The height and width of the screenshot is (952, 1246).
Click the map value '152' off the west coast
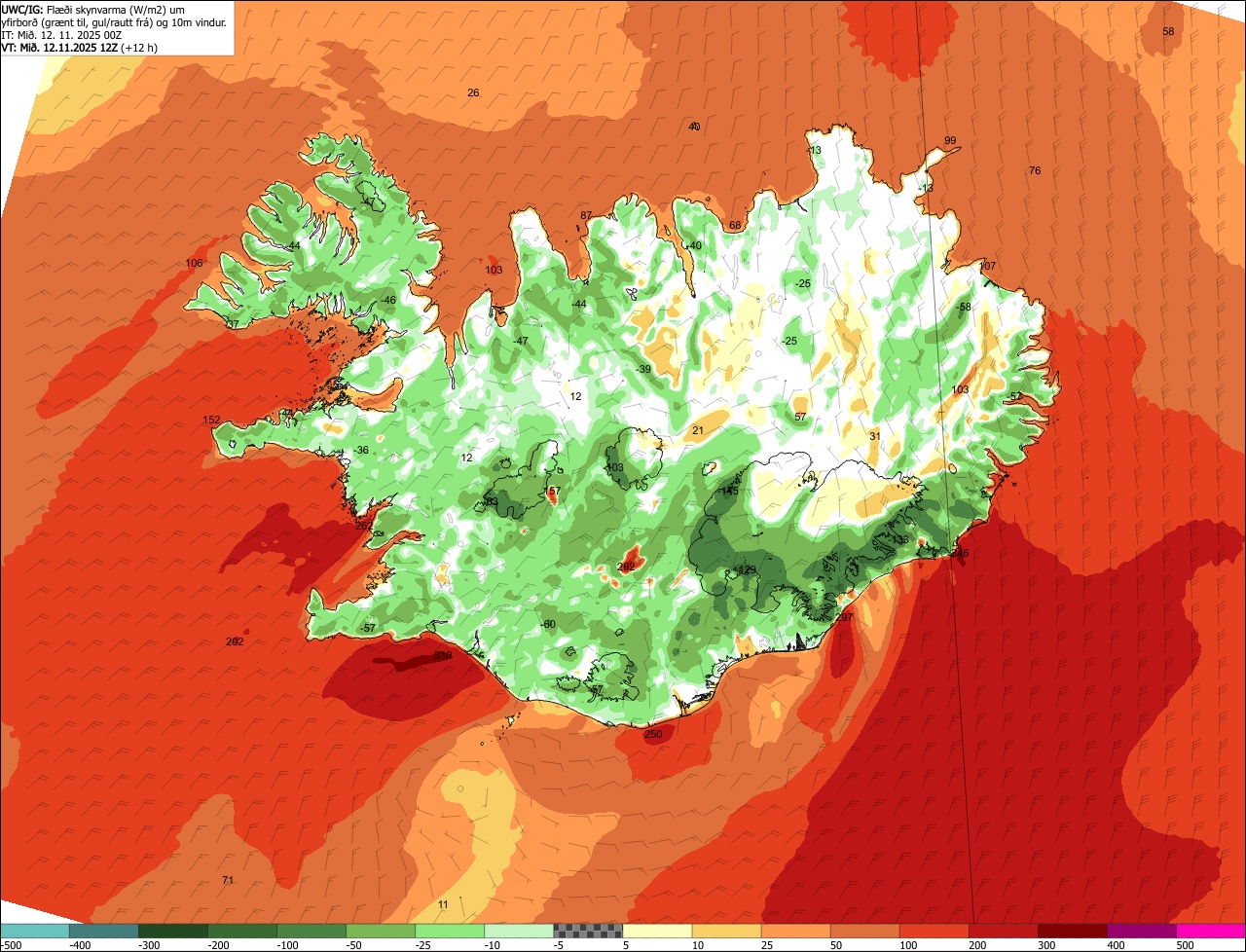coord(211,420)
